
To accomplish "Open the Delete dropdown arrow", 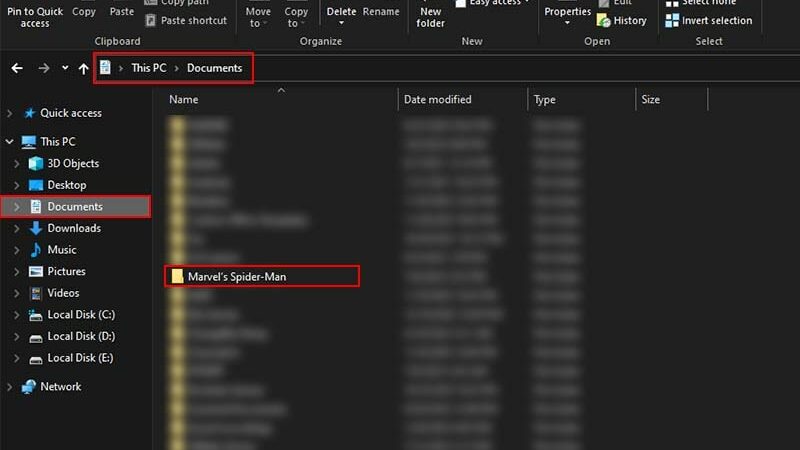I will tap(341, 23).
